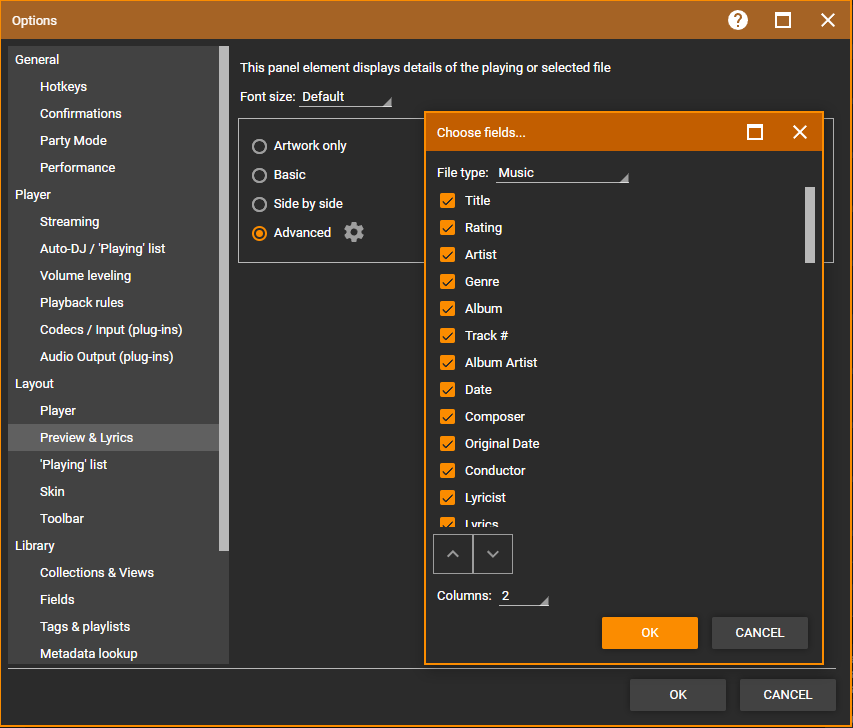Cancel the Choose fields dialog

coord(759,633)
